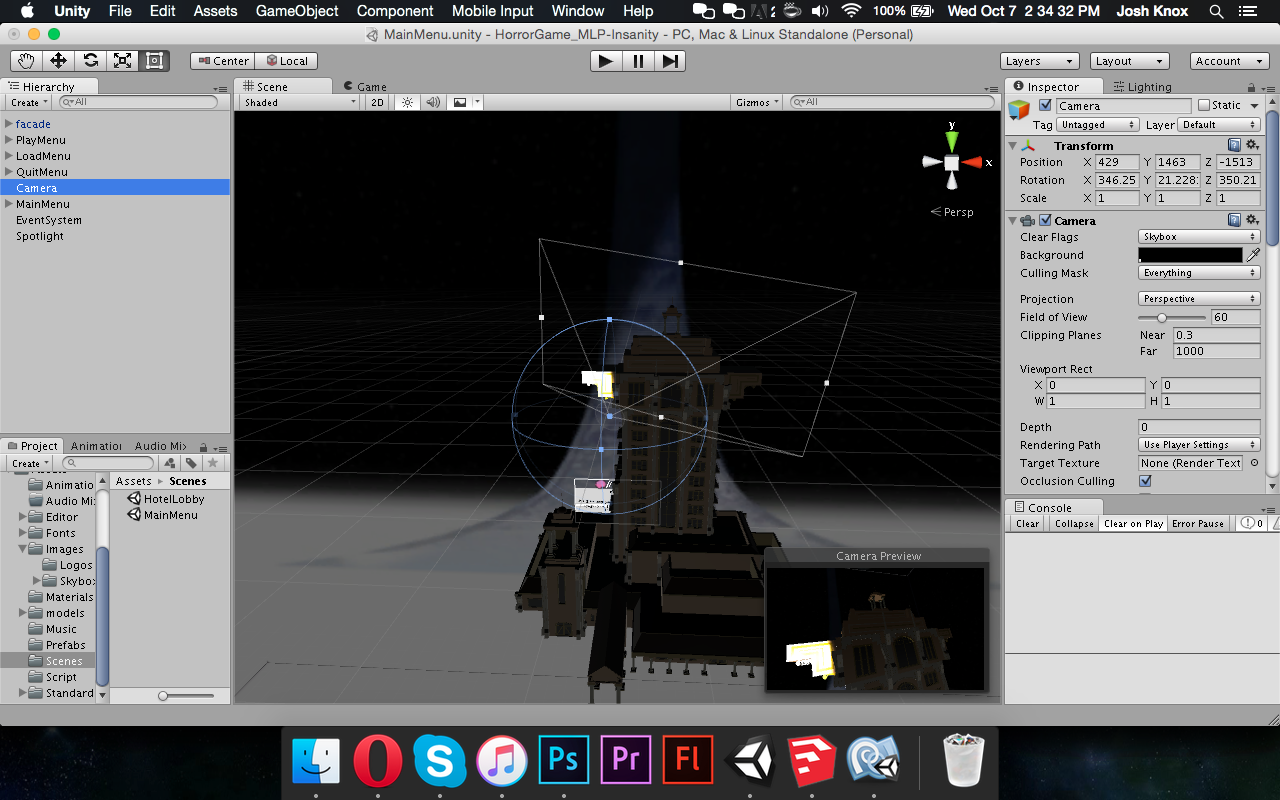Click the green Y axis gizmo cone
The width and height of the screenshot is (1280, 800).
pyautogui.click(x=952, y=139)
